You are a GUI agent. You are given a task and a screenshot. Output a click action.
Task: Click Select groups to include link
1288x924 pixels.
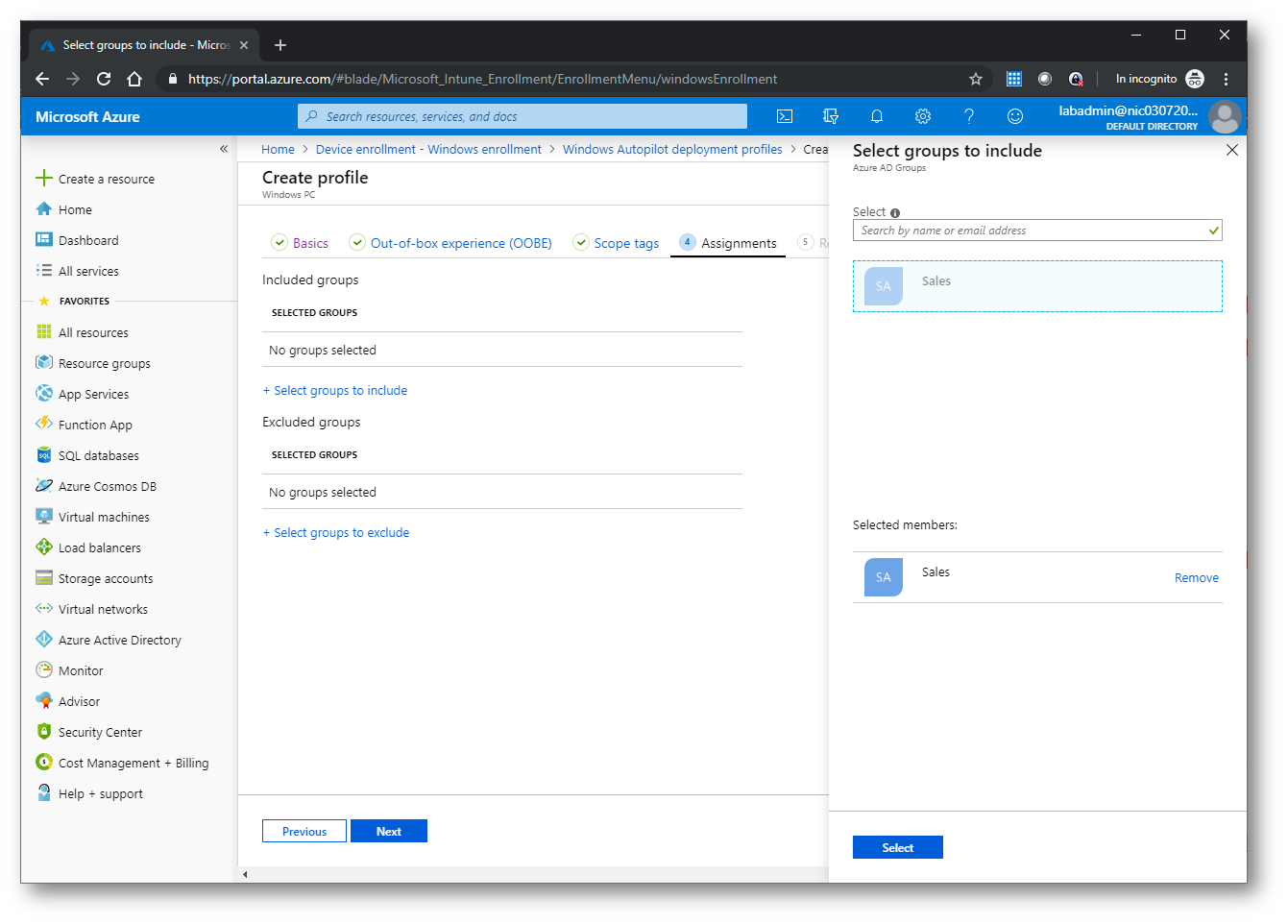335,390
